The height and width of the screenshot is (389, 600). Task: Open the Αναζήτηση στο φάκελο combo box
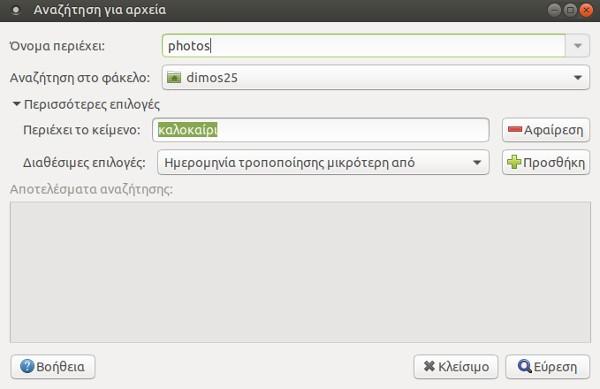tap(376, 77)
